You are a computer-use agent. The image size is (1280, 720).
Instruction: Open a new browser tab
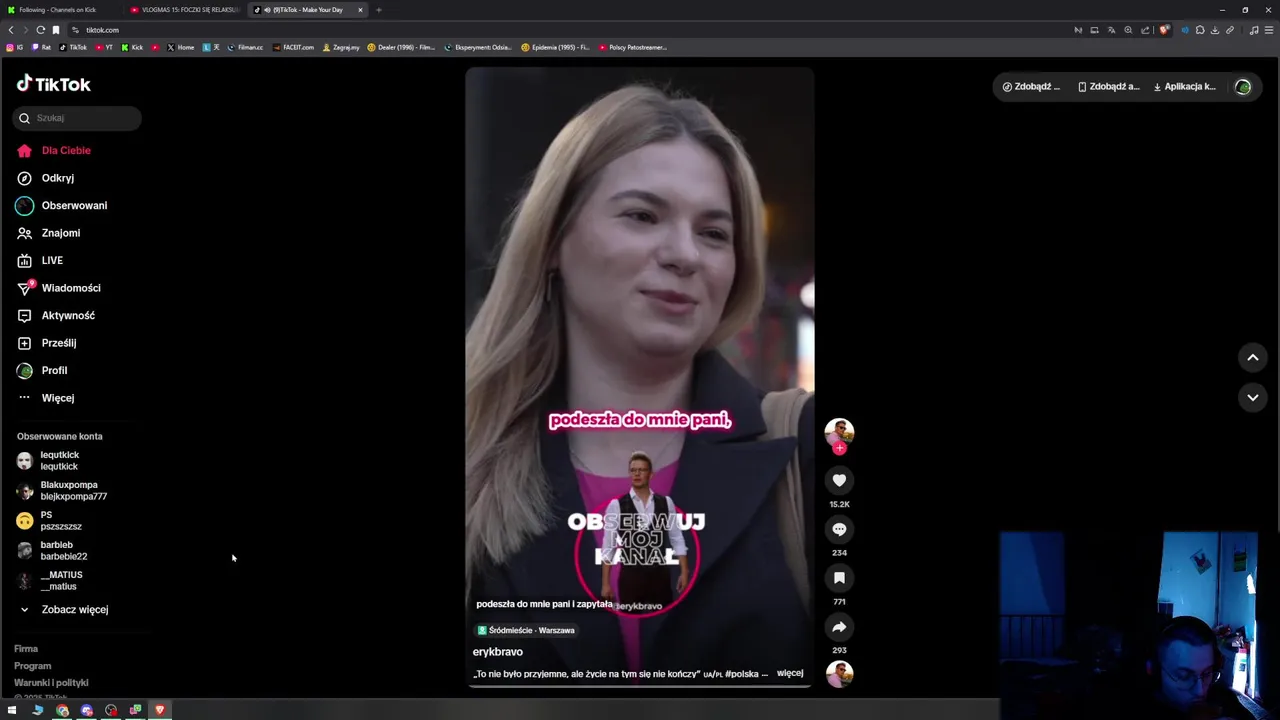click(x=379, y=10)
